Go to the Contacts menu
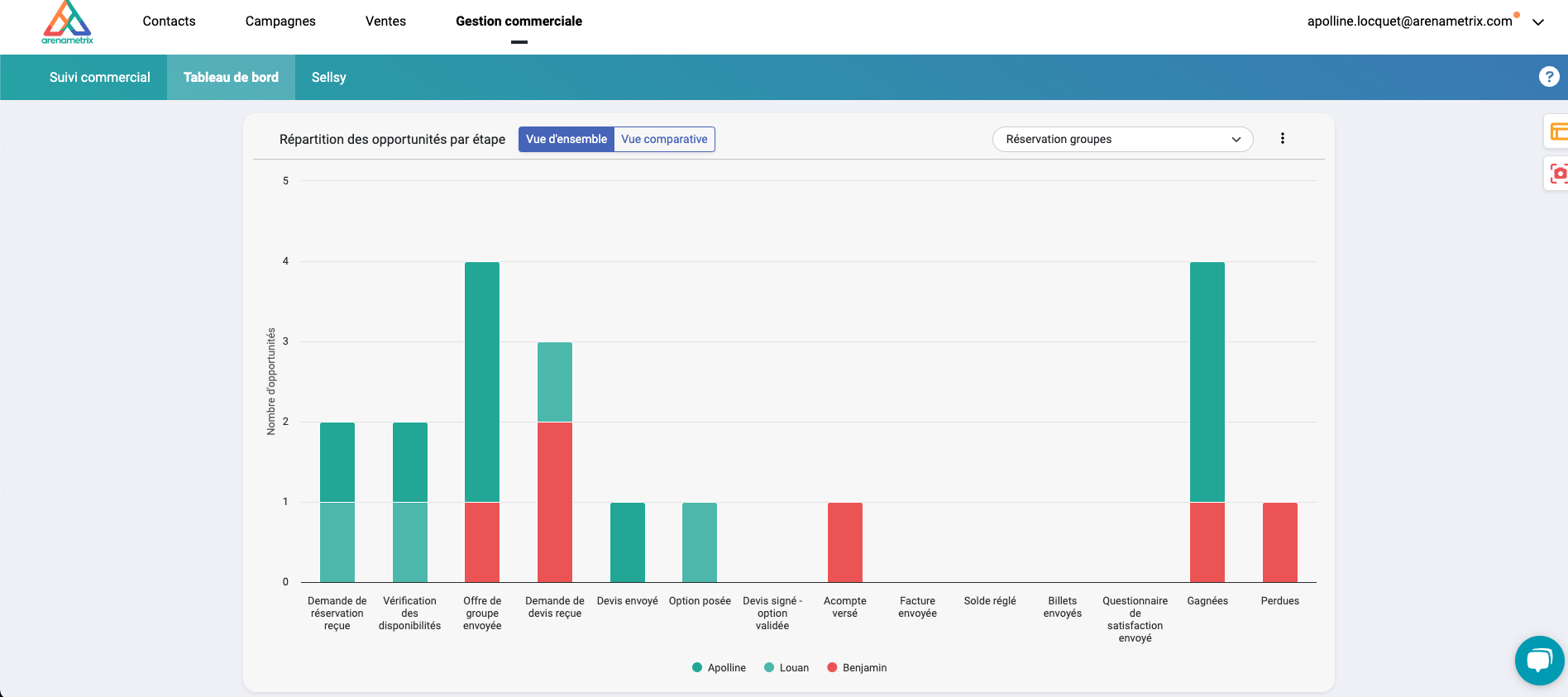This screenshot has width=1568, height=697. (169, 21)
